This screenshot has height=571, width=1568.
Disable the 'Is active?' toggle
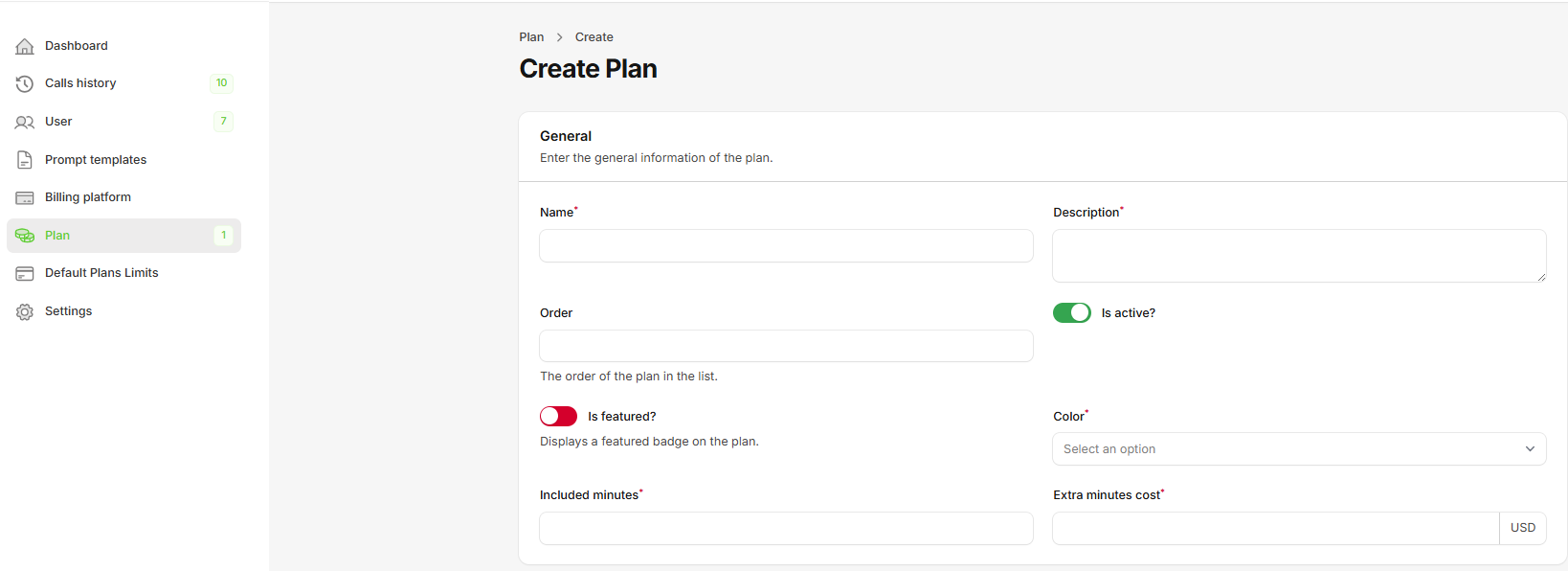tap(1071, 312)
